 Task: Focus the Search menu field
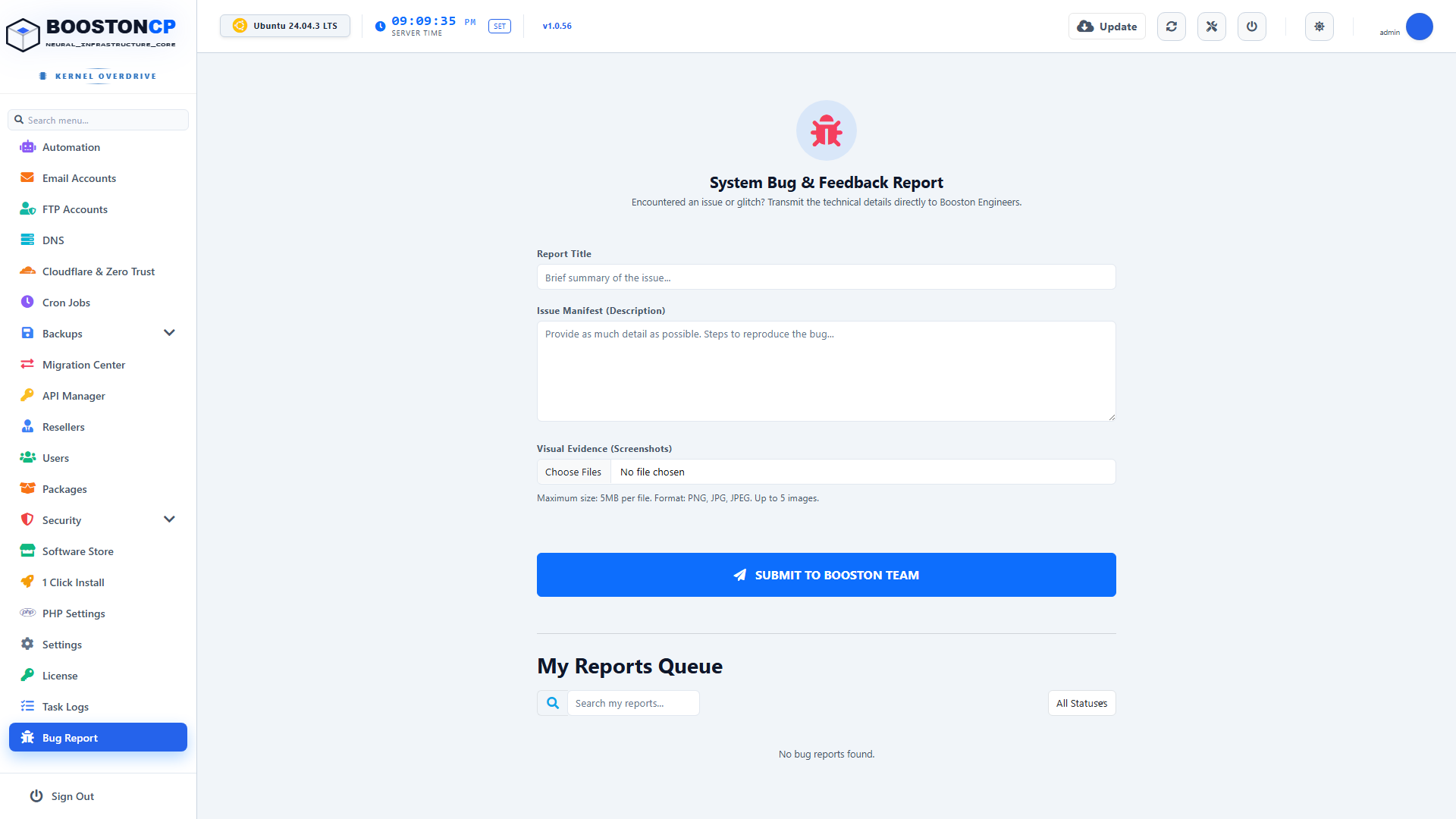tap(98, 120)
